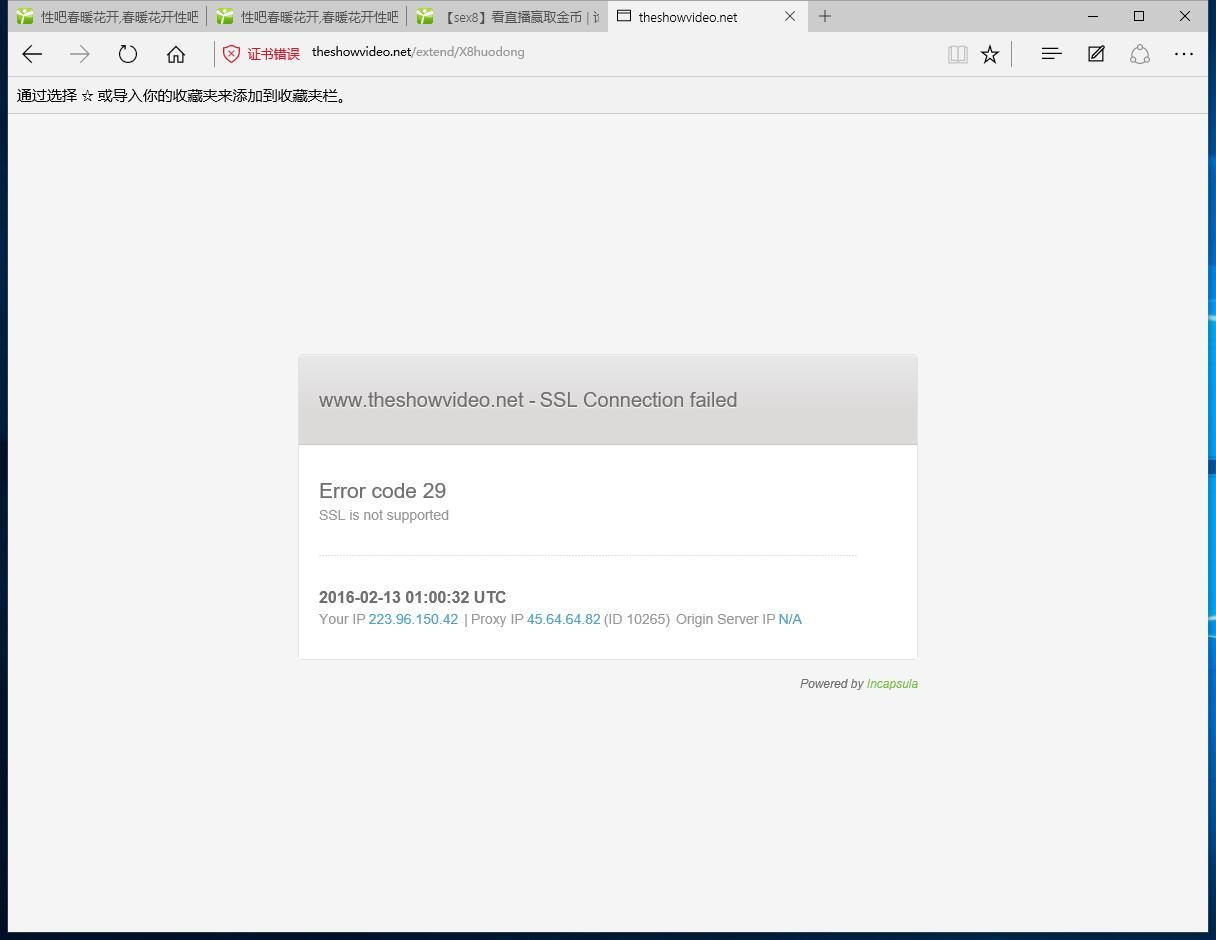Click the Incapsula link
Screen dimensions: 1216x940
(892, 684)
